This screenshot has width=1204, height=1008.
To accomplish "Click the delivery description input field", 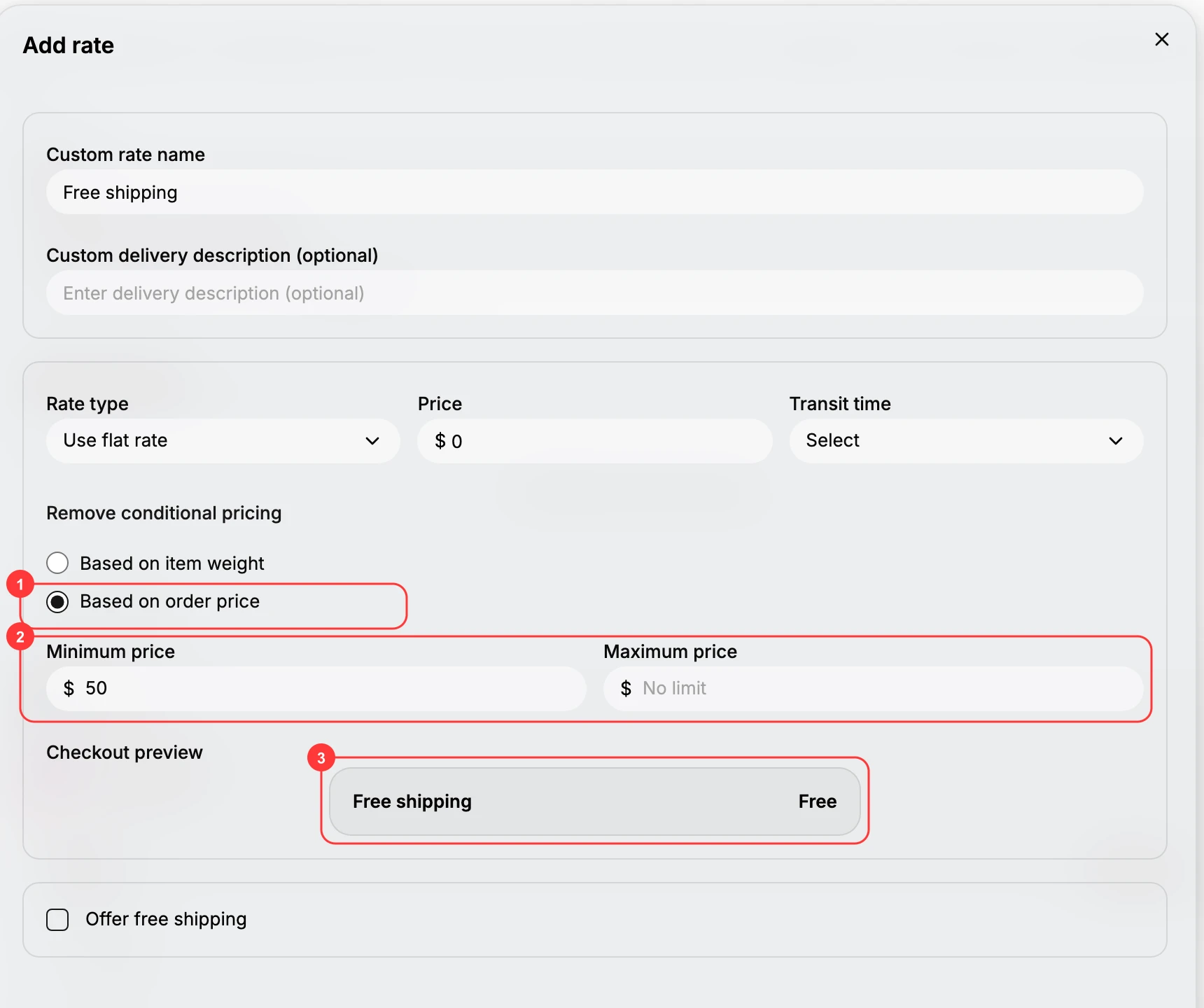I will tap(595, 293).
